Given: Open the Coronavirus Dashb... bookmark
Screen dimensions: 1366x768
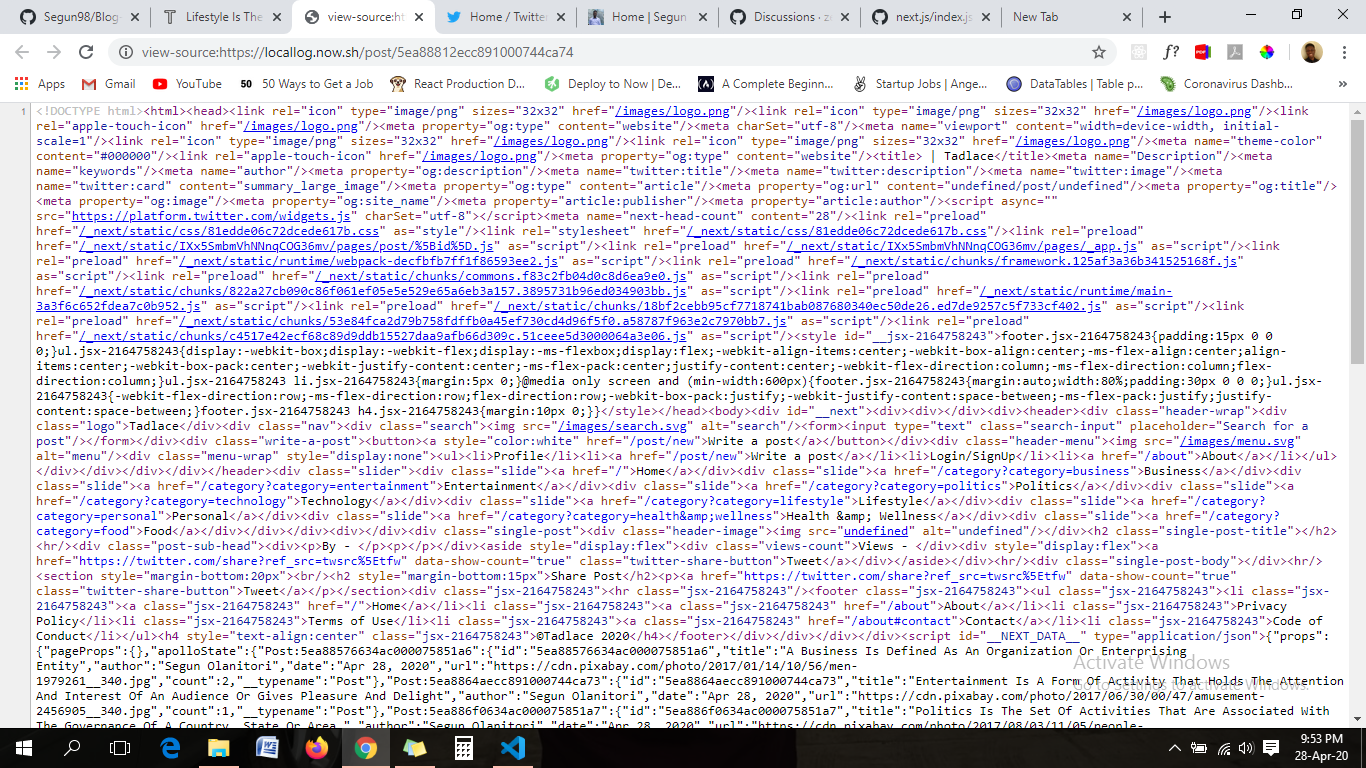Looking at the screenshot, I should [1226, 84].
